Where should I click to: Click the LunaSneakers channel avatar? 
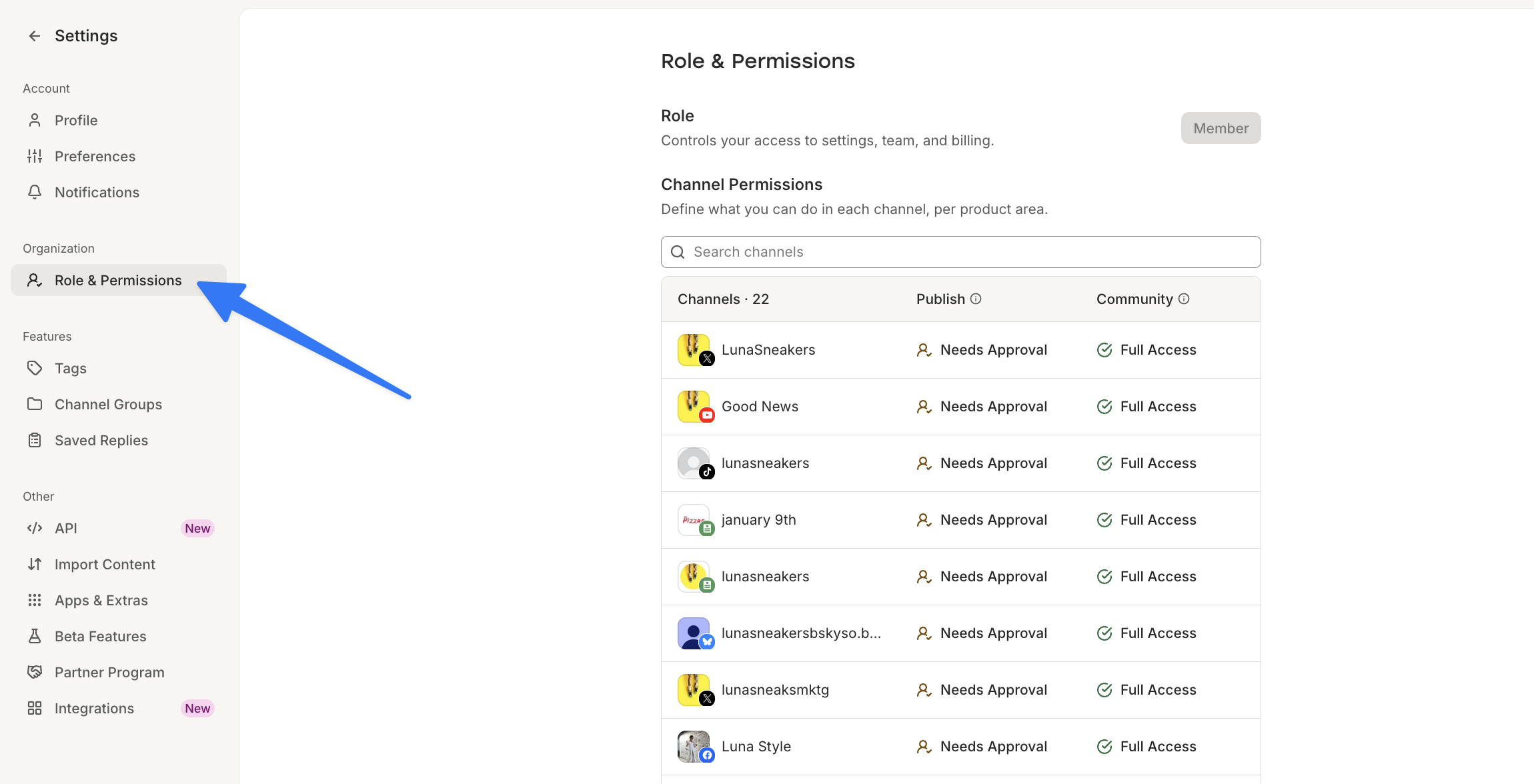click(x=694, y=350)
